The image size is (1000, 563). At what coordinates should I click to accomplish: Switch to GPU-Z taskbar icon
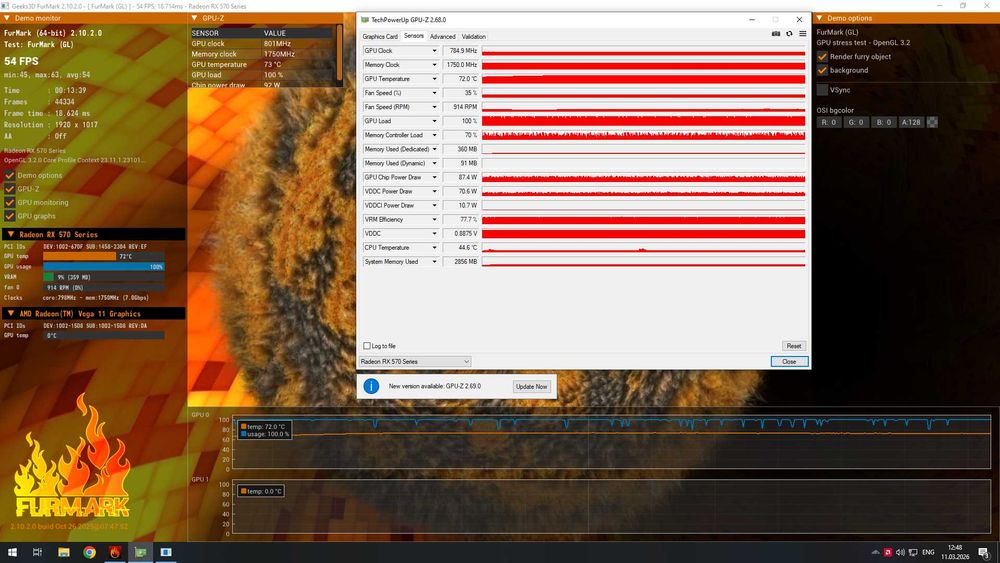(140, 552)
